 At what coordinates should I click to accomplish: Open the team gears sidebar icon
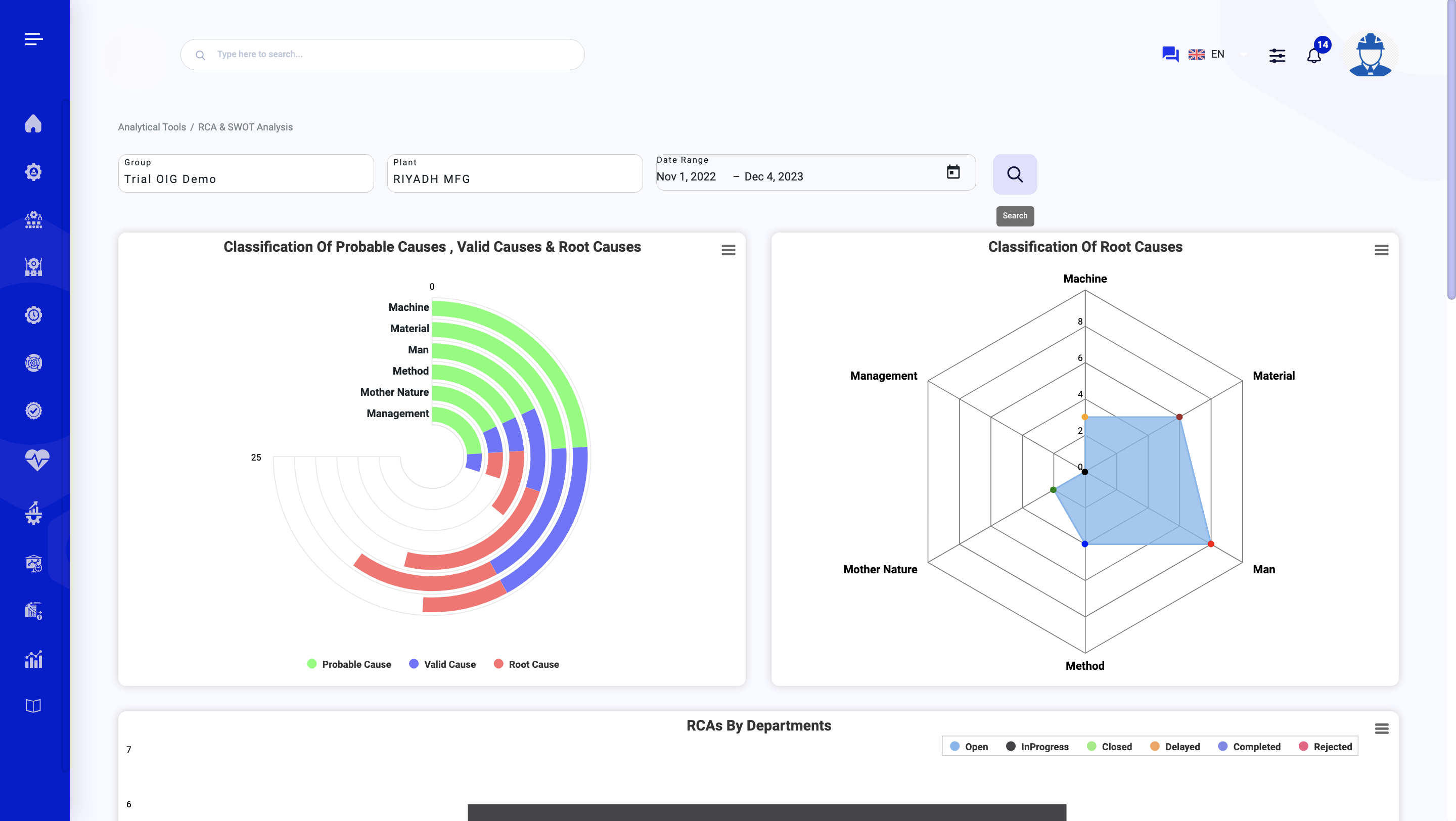tap(33, 219)
